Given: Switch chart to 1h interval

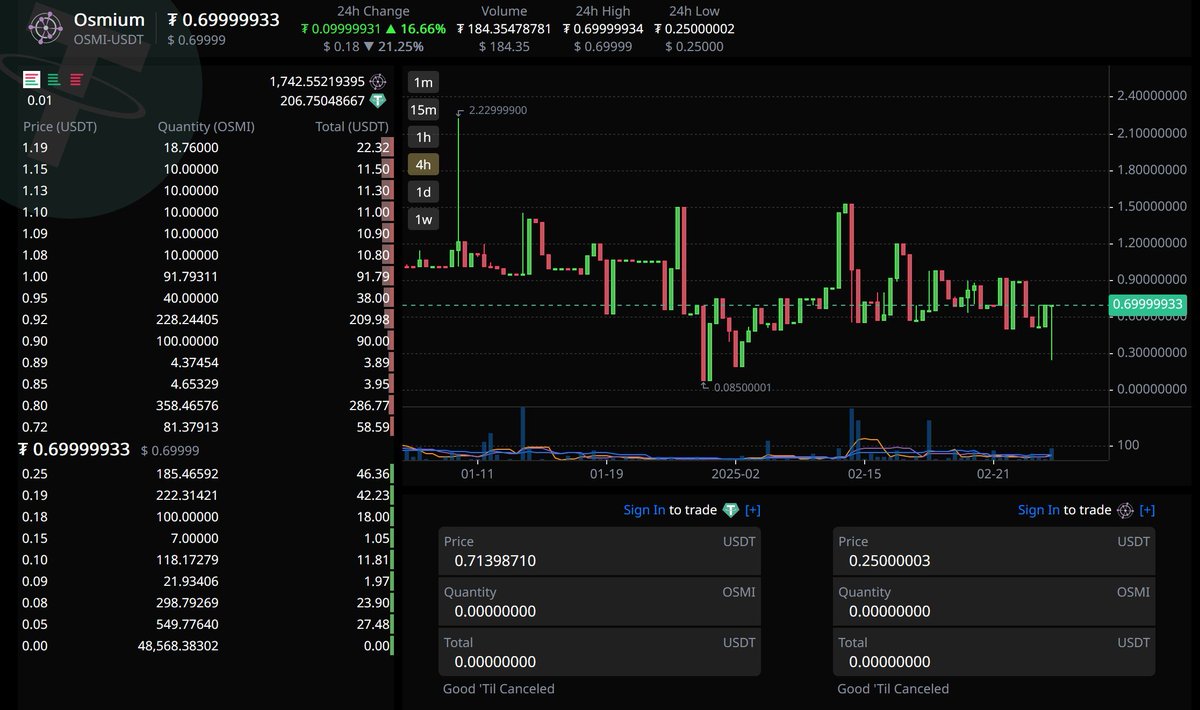Looking at the screenshot, I should 424,137.
